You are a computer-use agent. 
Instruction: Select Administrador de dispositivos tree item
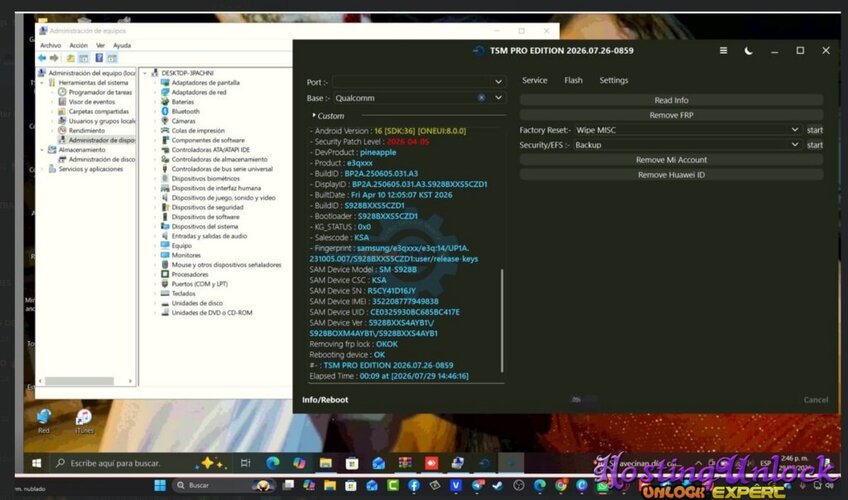[101, 140]
